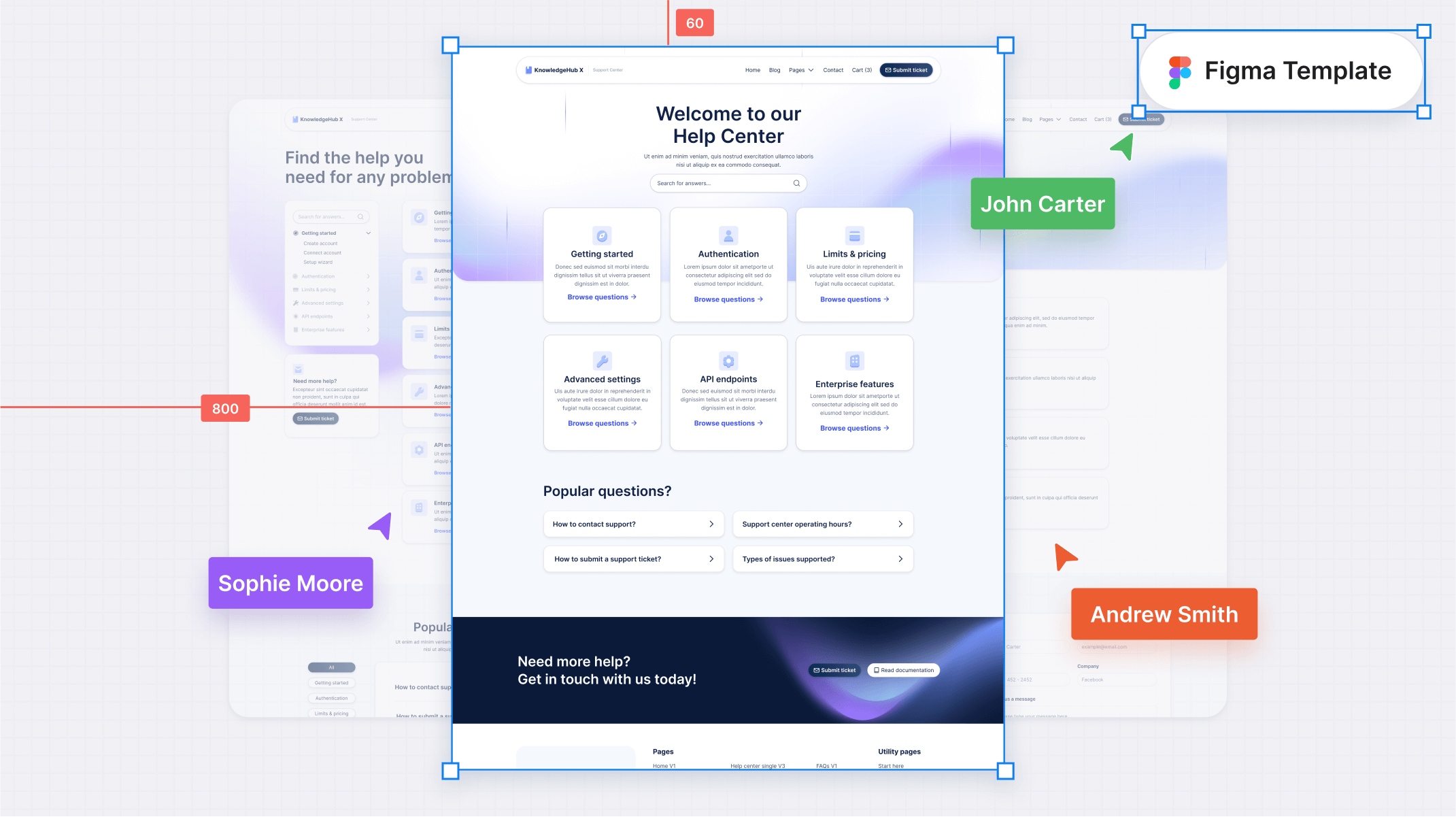Click the Limits & pricing category icon
The image size is (1456, 817).
854,234
